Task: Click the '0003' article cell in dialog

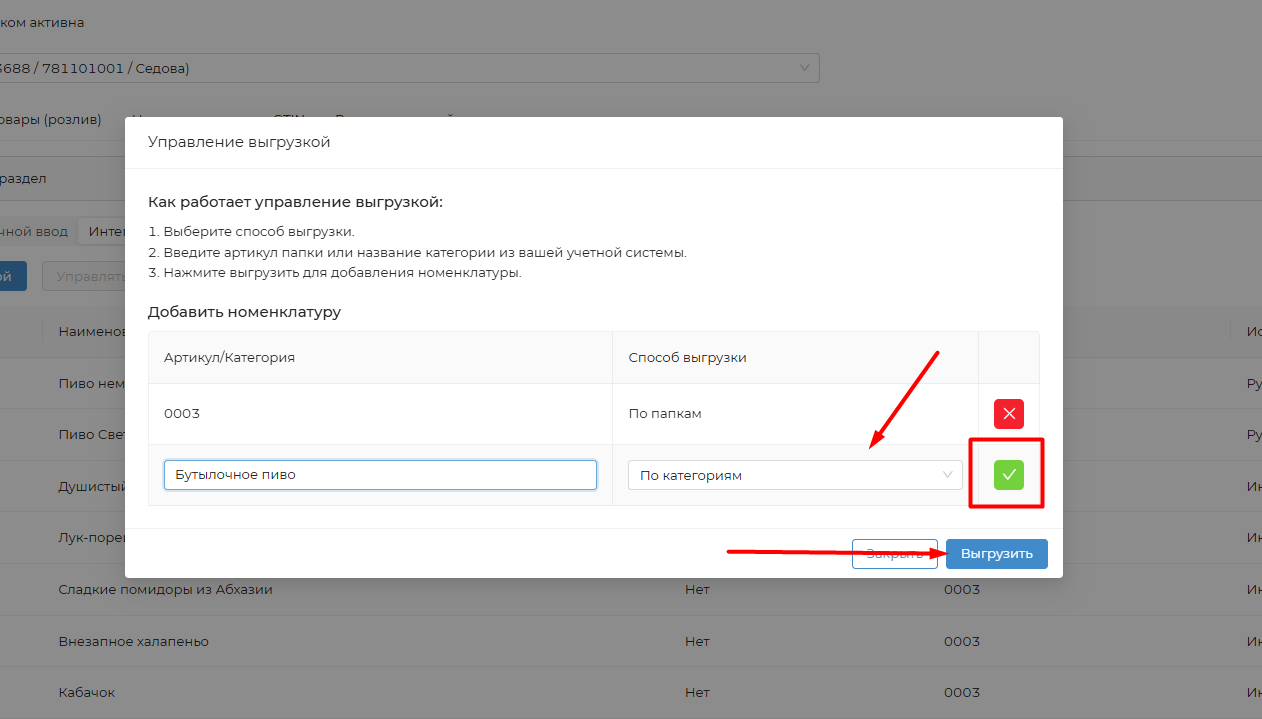Action: [181, 414]
